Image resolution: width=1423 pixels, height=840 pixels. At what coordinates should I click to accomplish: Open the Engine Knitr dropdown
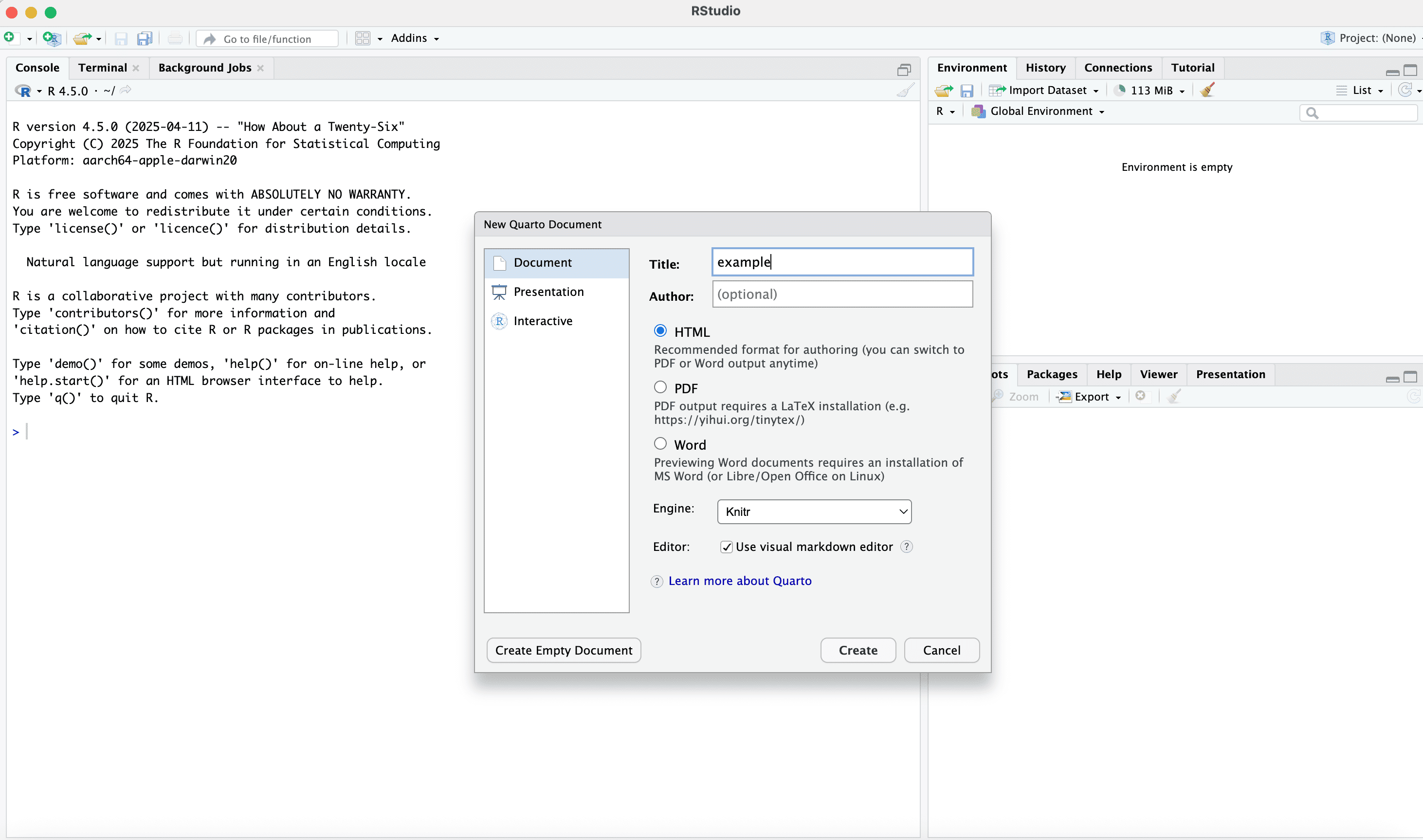(814, 511)
